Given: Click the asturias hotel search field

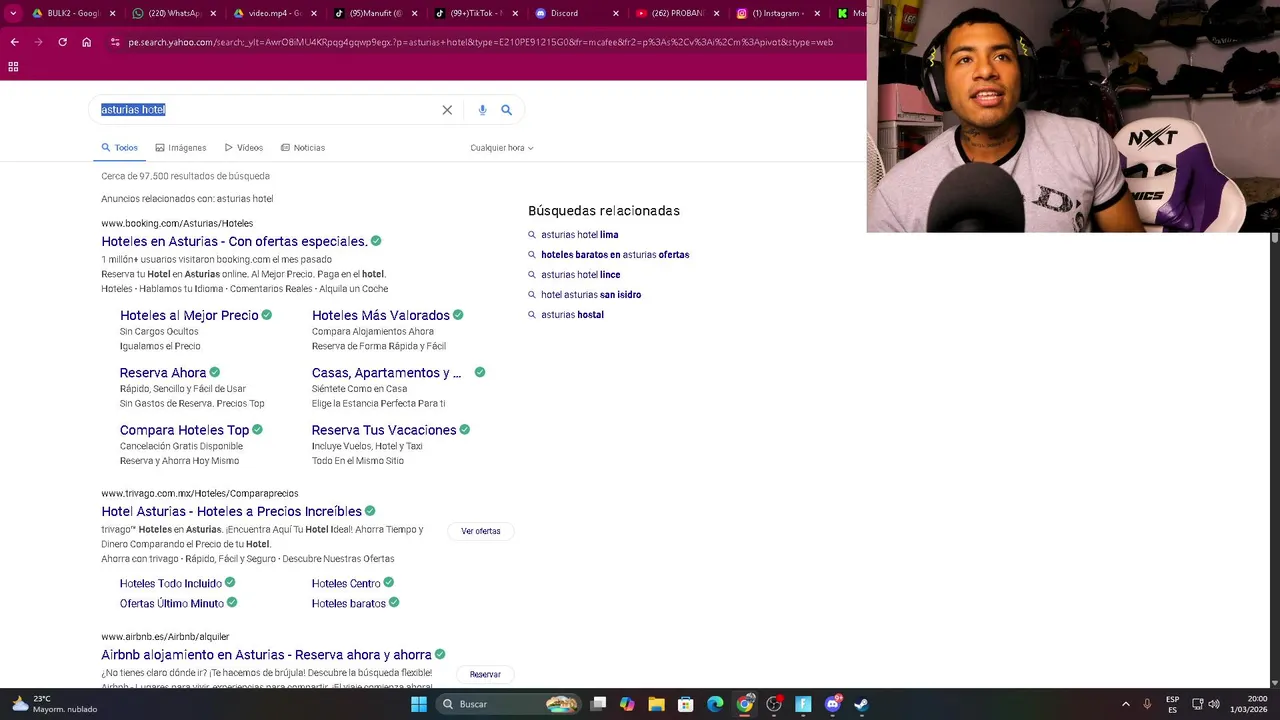Looking at the screenshot, I should tap(265, 110).
